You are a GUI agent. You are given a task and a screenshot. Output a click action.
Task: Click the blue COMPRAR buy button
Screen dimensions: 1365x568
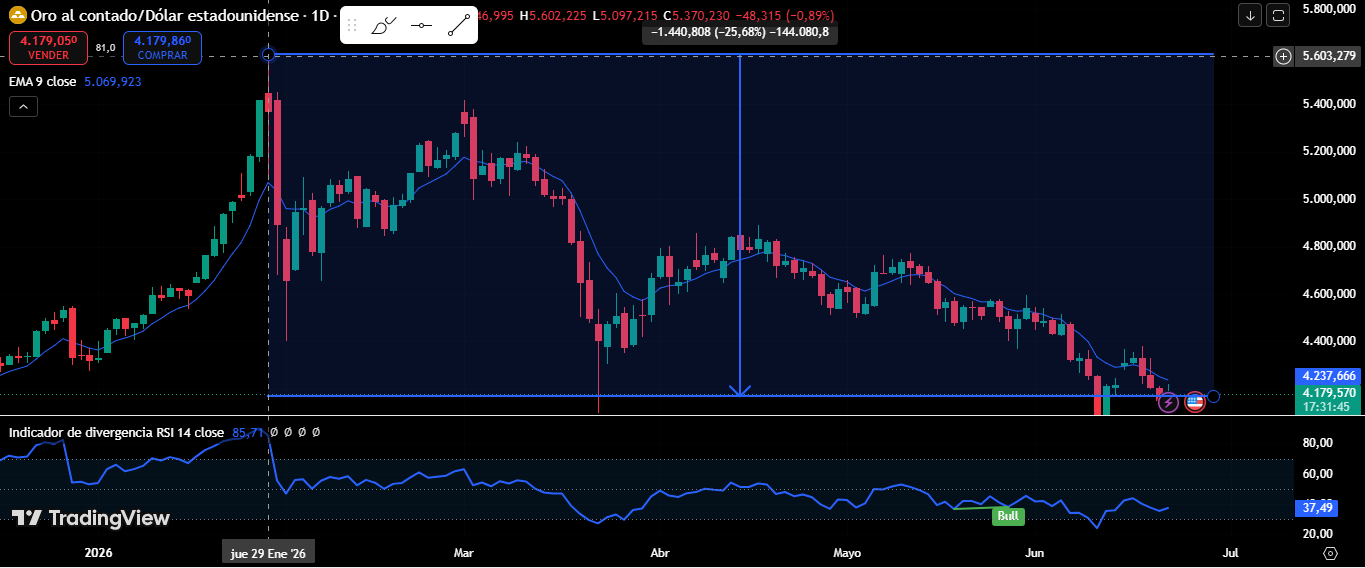[x=162, y=47]
